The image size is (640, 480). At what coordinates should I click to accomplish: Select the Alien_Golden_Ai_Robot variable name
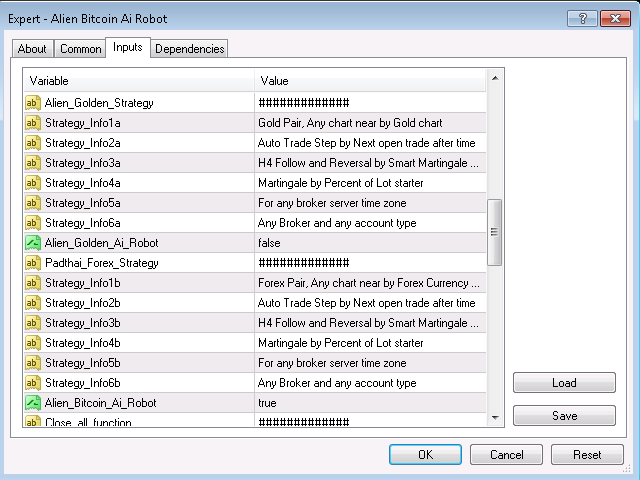pos(101,243)
